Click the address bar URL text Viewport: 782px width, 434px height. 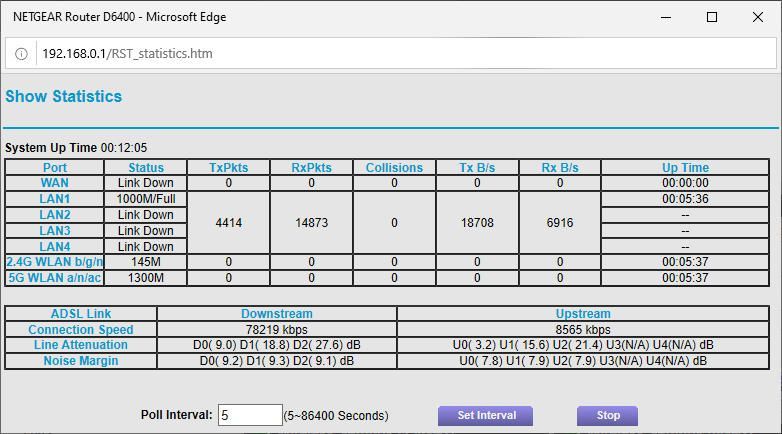pos(127,53)
